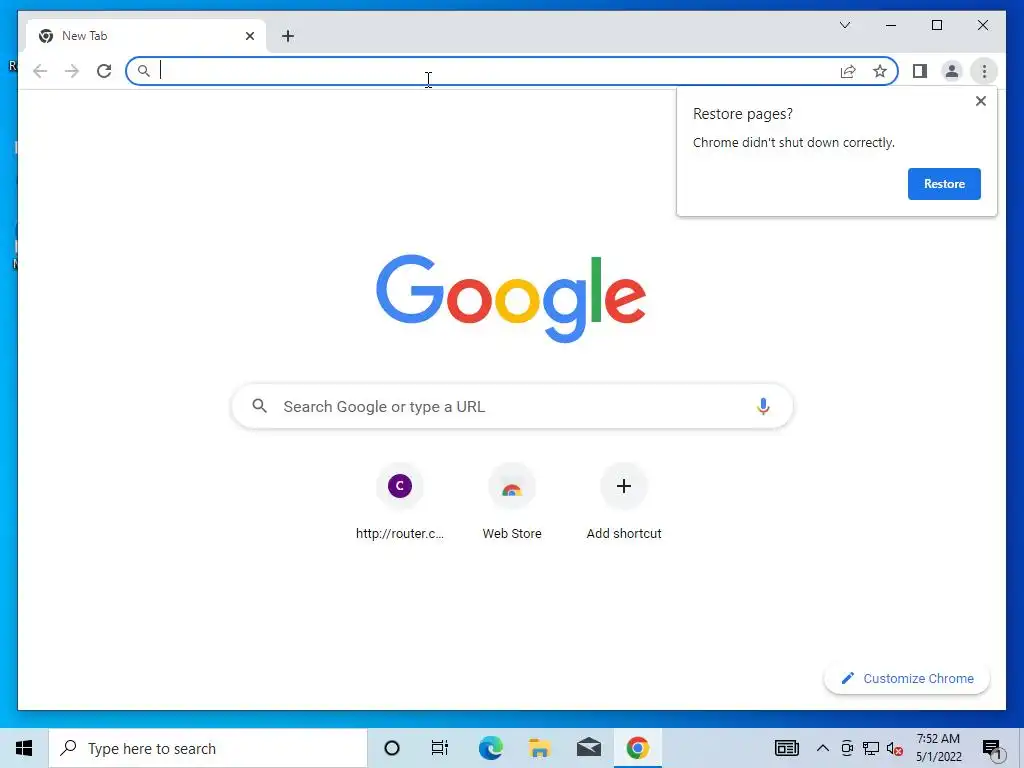Bookmark this tab with the star icon
Image resolution: width=1024 pixels, height=768 pixels.
(x=880, y=71)
